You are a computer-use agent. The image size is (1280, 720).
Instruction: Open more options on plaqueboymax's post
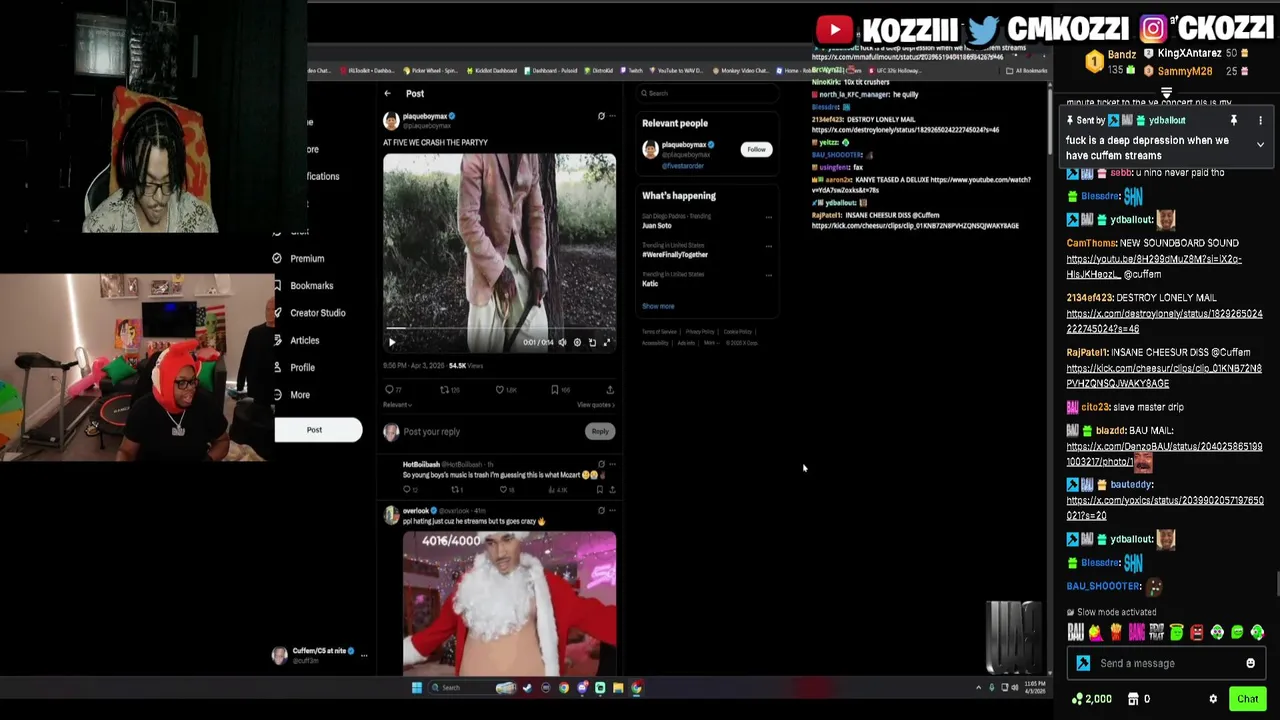(612, 116)
